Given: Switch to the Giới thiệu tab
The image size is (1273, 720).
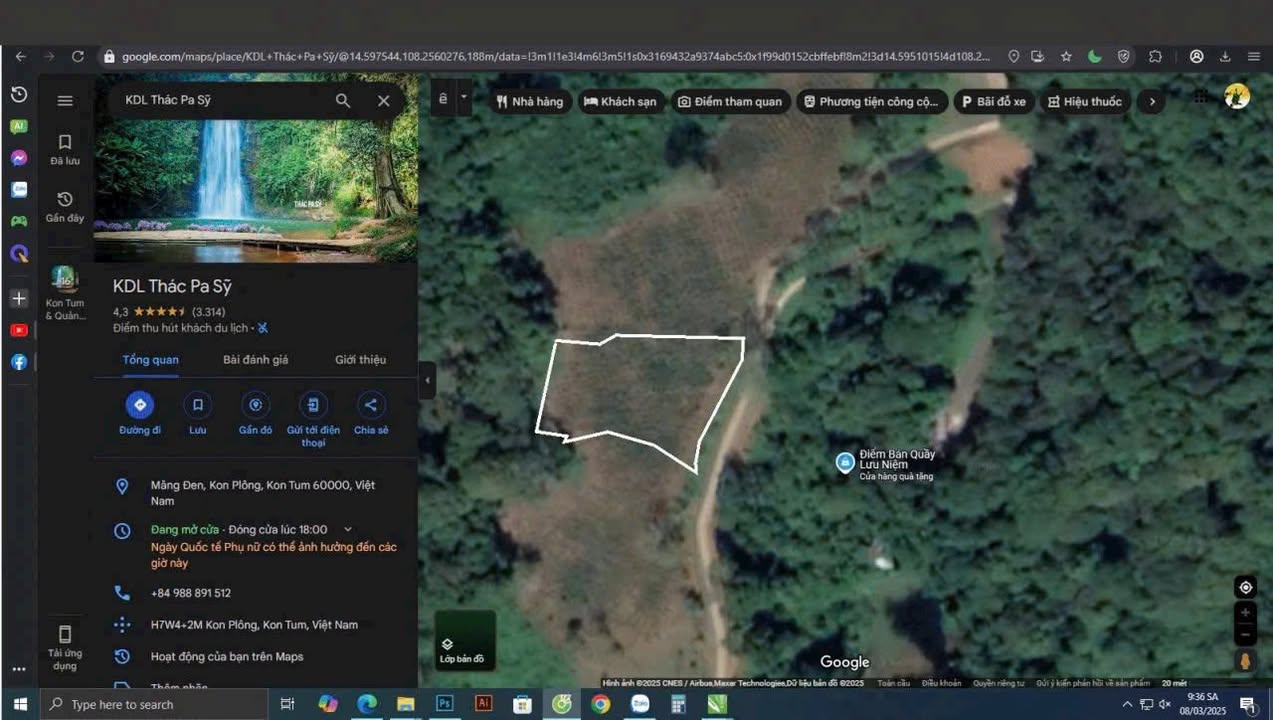Looking at the screenshot, I should pyautogui.click(x=360, y=360).
